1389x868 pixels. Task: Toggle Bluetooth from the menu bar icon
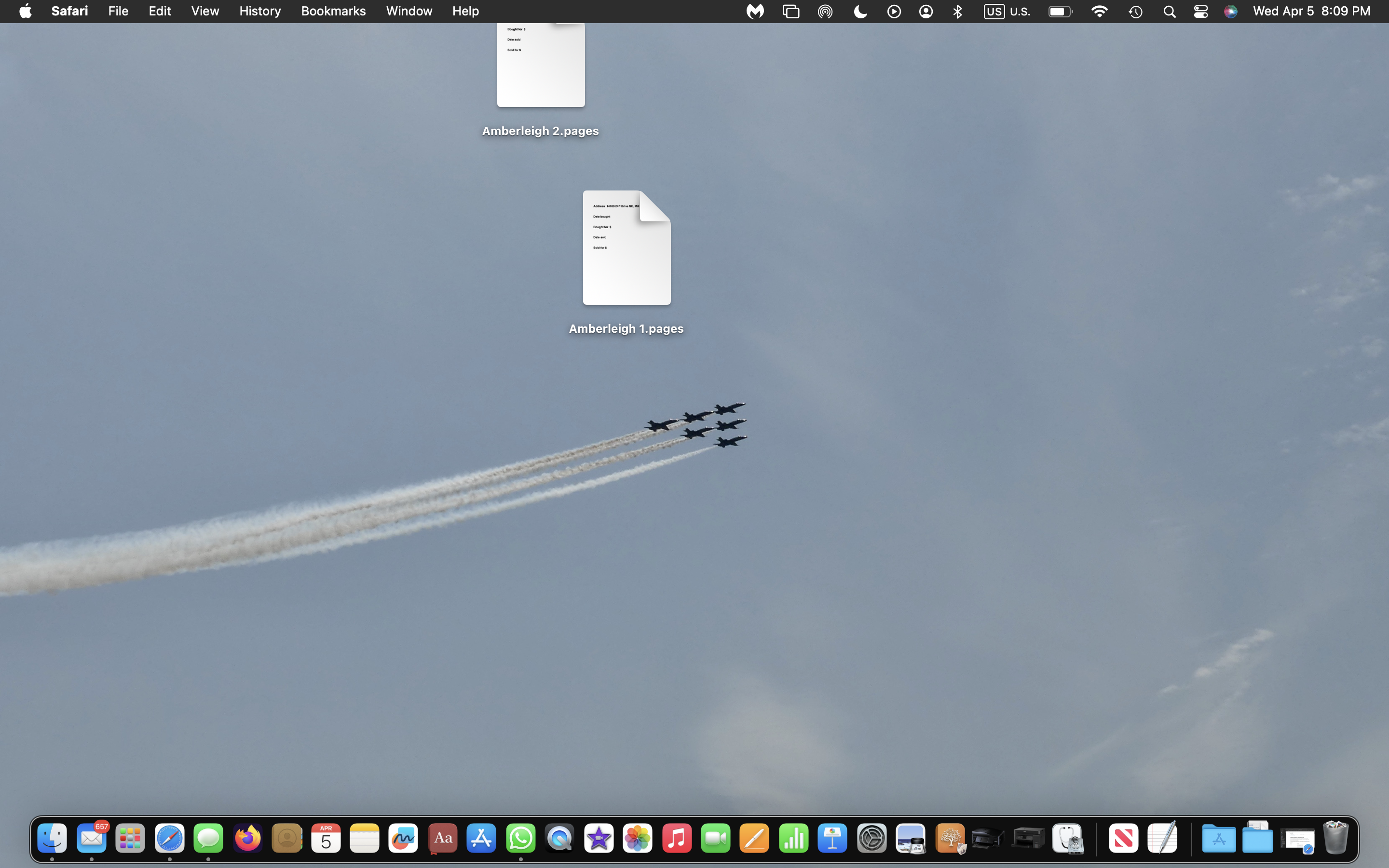tap(957, 12)
